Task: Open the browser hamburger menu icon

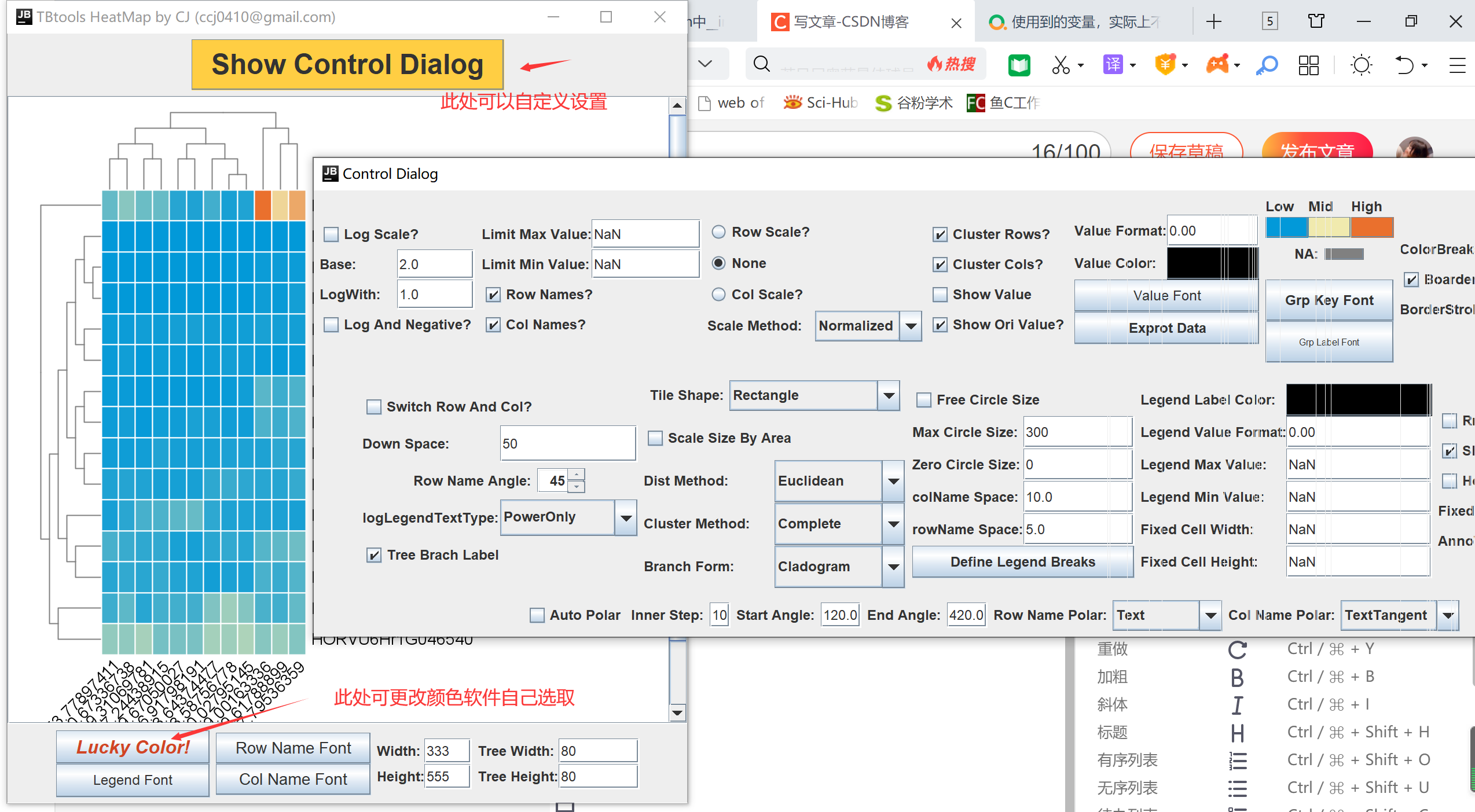Action: [x=1456, y=65]
